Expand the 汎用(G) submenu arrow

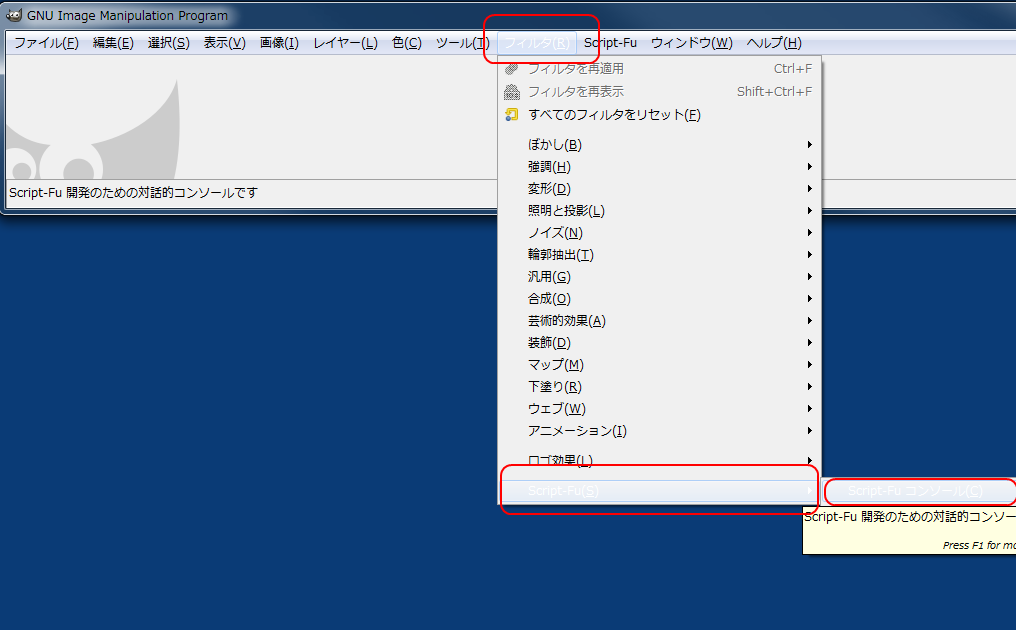click(x=809, y=277)
